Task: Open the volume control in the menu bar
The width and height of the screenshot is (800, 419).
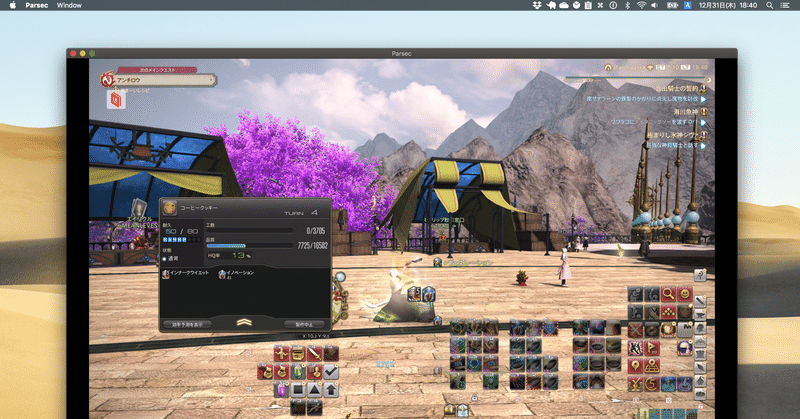Action: click(655, 5)
